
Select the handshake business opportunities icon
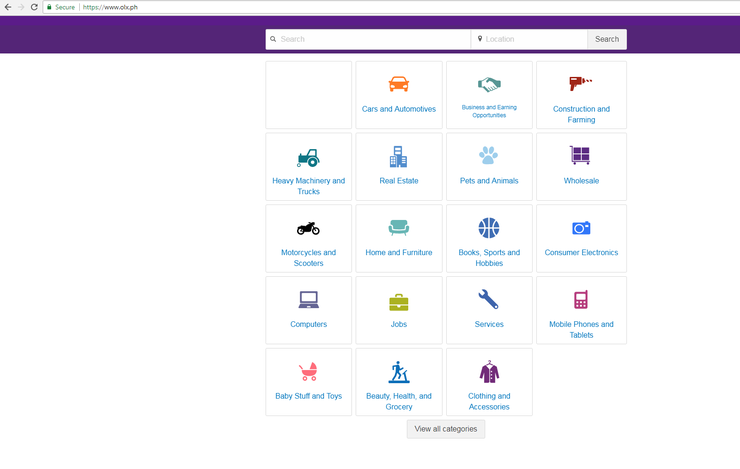click(489, 84)
